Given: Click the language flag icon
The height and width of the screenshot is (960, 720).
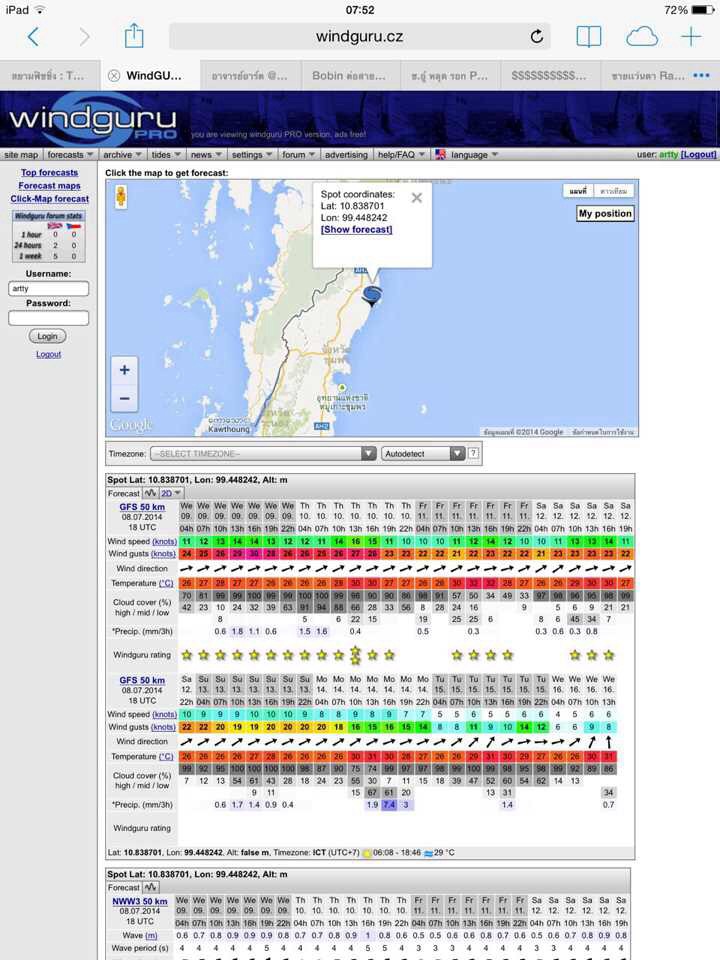Looking at the screenshot, I should coord(440,155).
